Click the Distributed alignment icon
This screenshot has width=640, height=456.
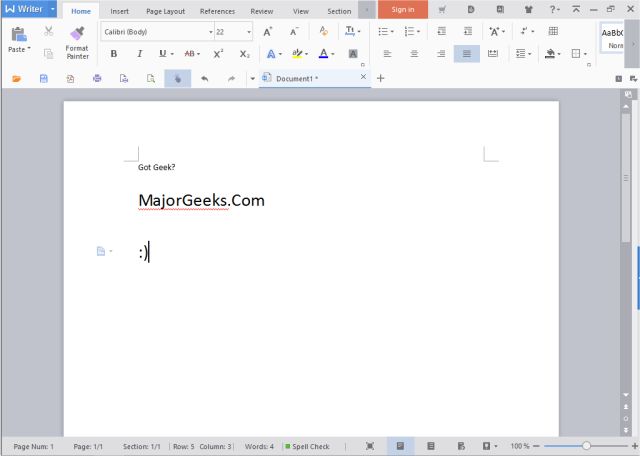click(x=493, y=53)
